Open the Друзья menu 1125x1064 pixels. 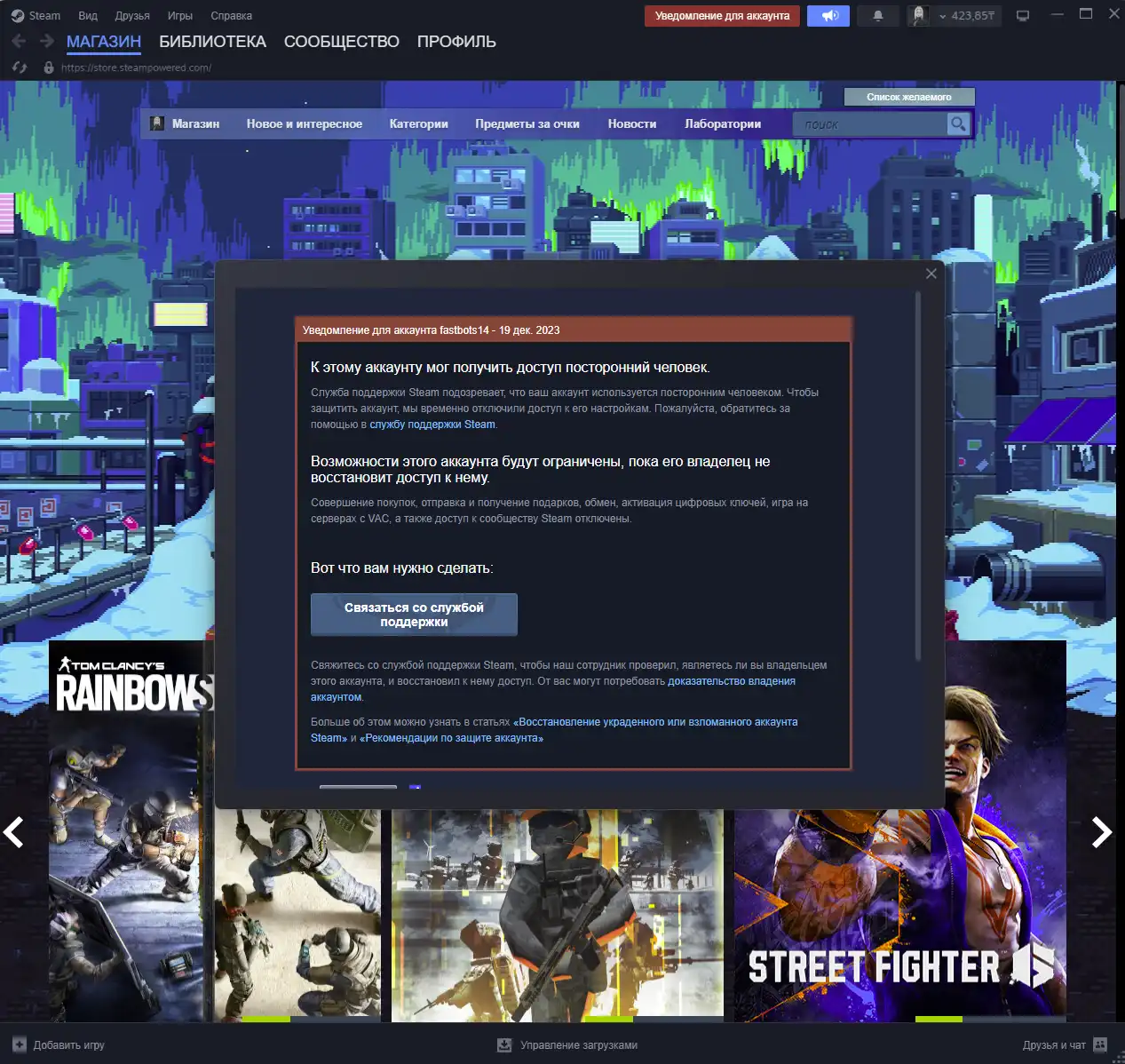pyautogui.click(x=132, y=15)
